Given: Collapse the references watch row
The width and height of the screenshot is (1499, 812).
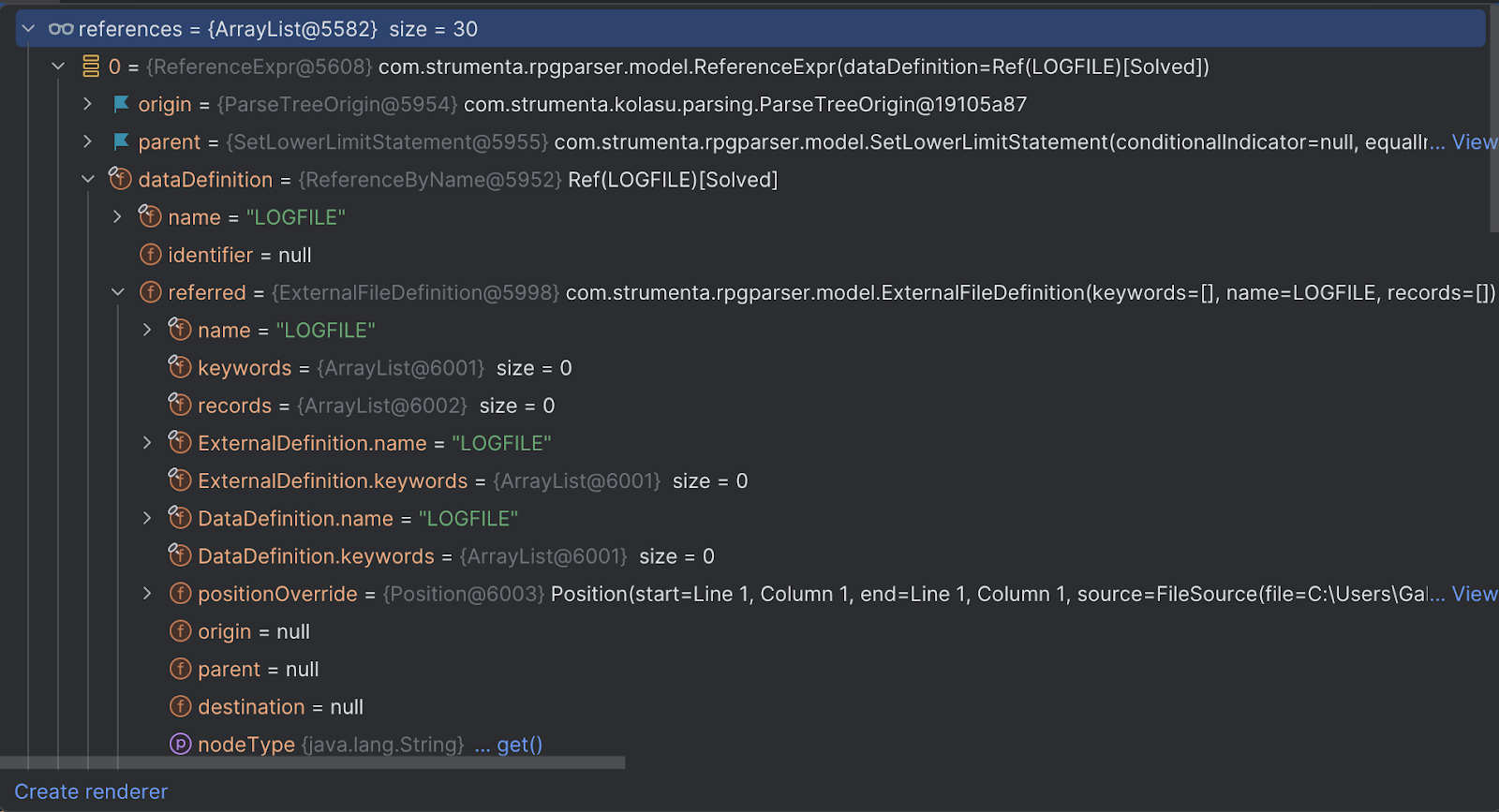Looking at the screenshot, I should (28, 29).
